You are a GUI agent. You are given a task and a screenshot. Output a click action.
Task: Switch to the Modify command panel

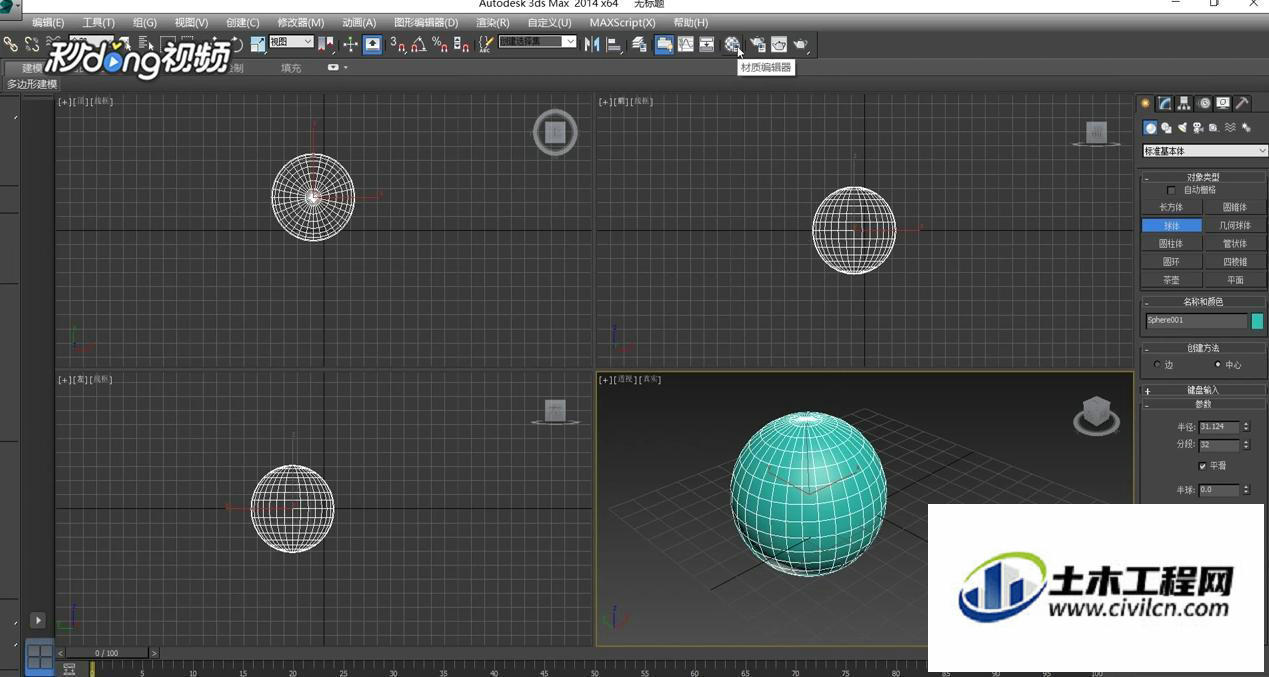tap(1165, 103)
